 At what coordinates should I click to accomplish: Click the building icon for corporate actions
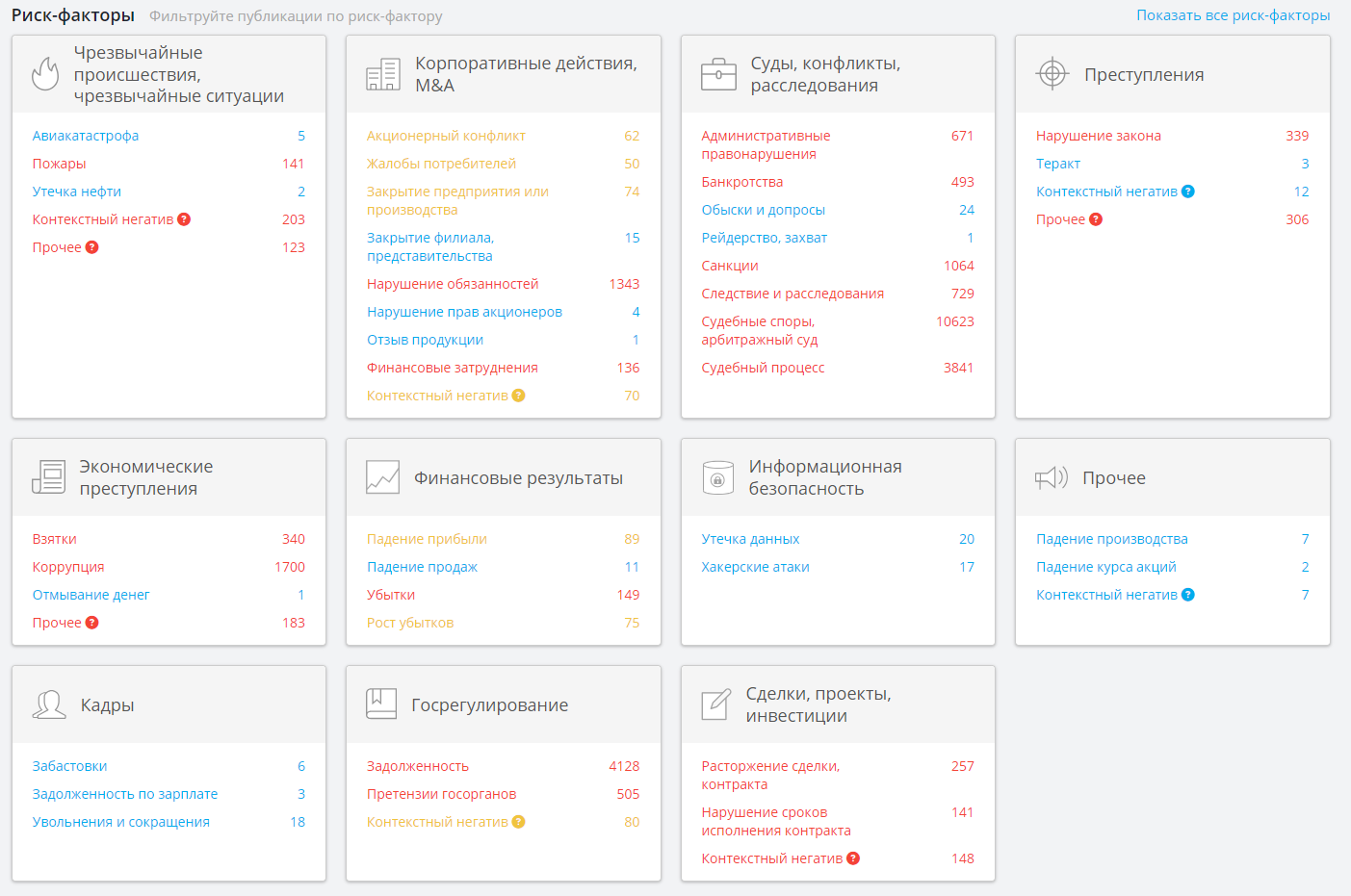coord(383,74)
